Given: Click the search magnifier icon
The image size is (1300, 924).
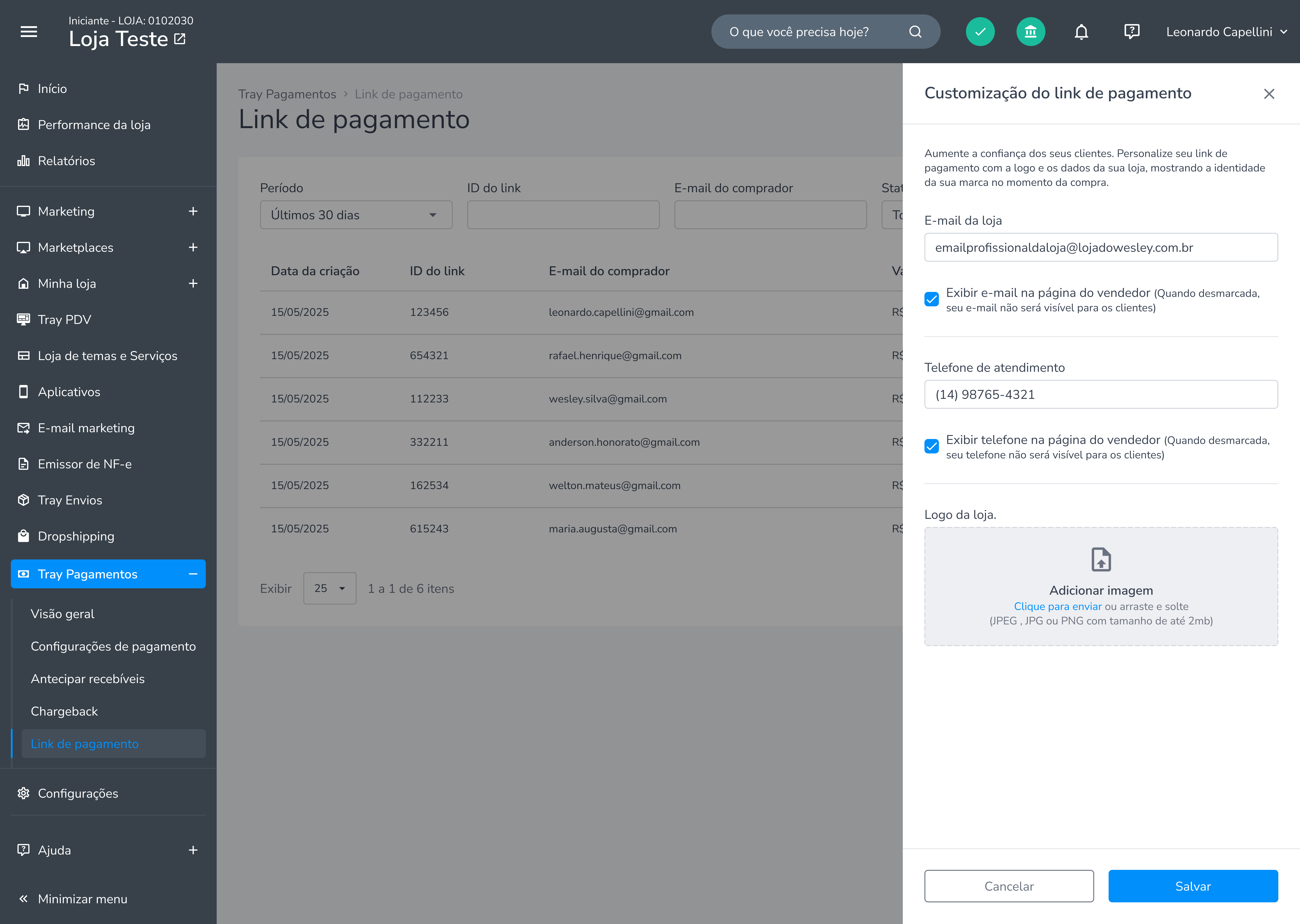Looking at the screenshot, I should click(x=915, y=32).
